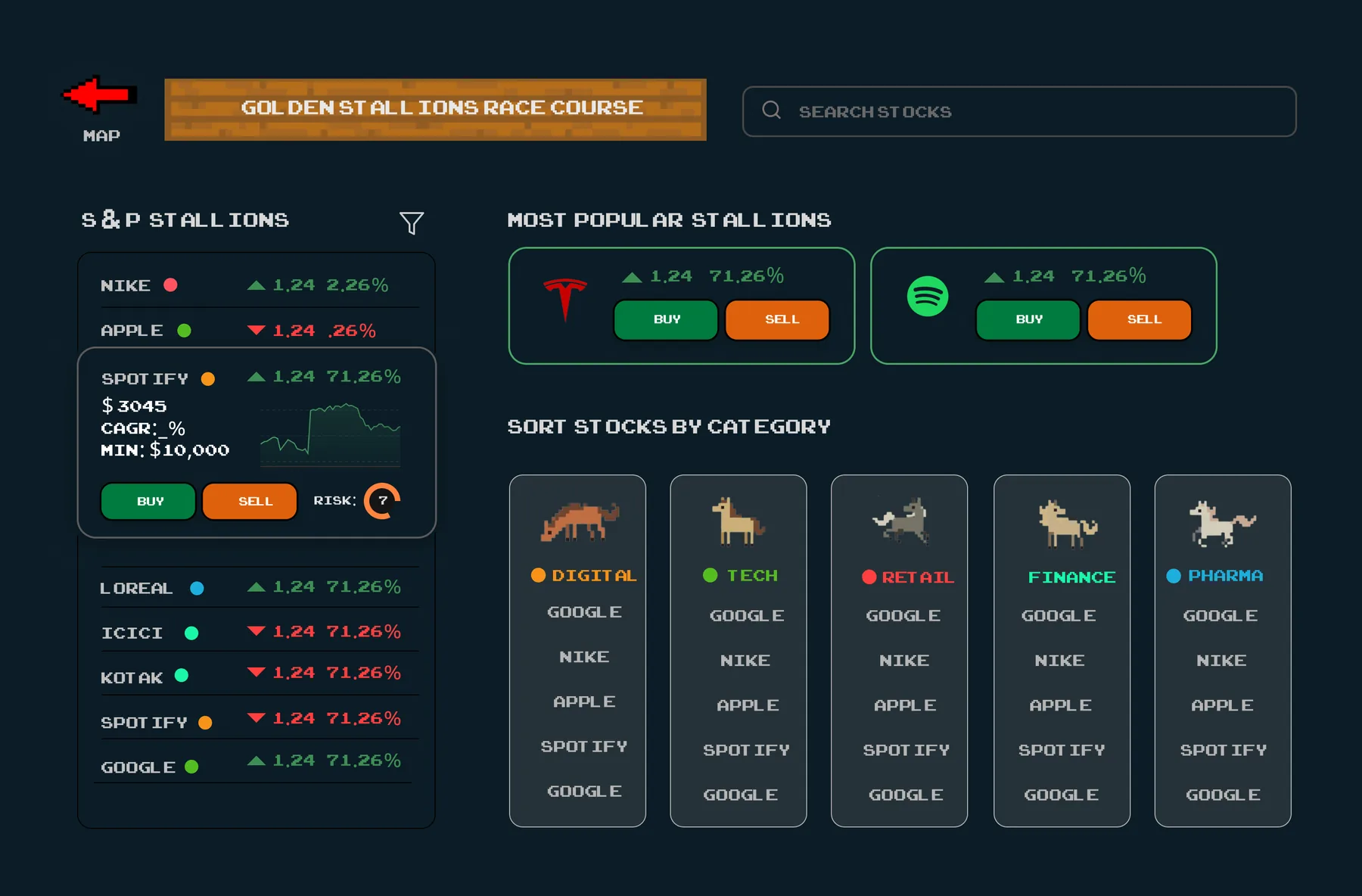
Task: Click into the Search Stocks field
Action: pyautogui.click(x=1019, y=111)
